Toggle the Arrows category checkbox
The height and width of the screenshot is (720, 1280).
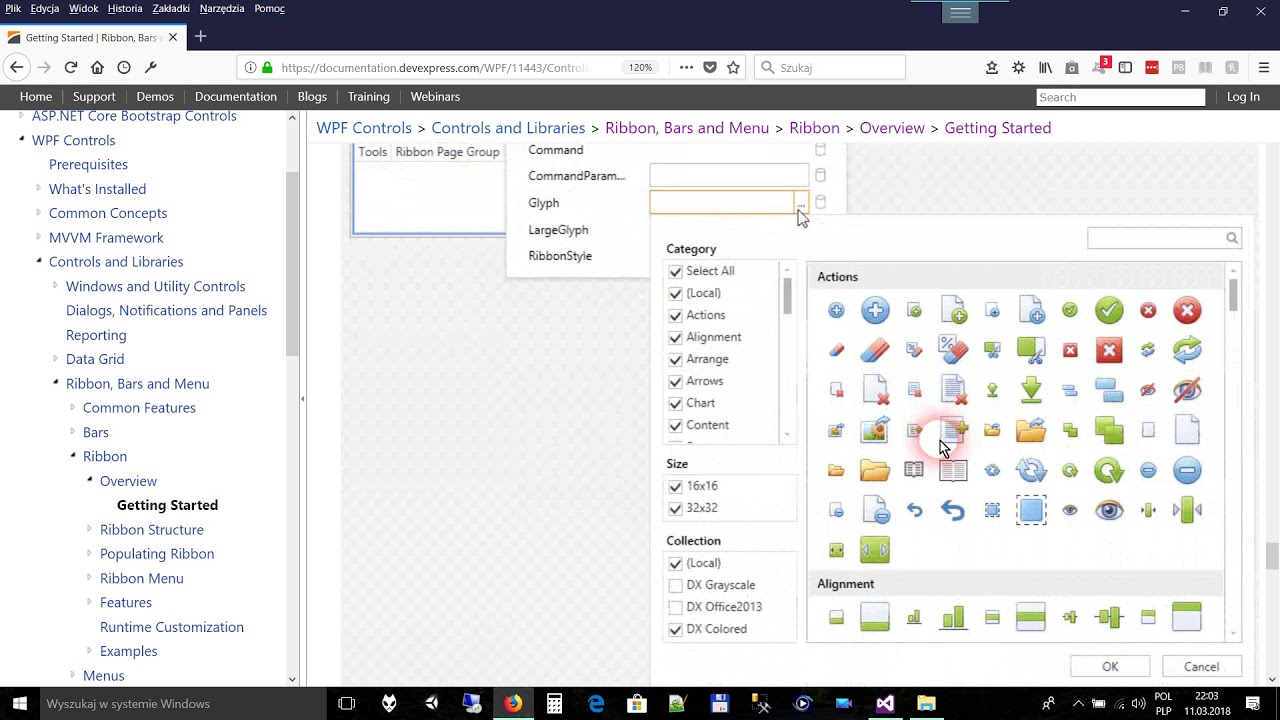click(675, 381)
